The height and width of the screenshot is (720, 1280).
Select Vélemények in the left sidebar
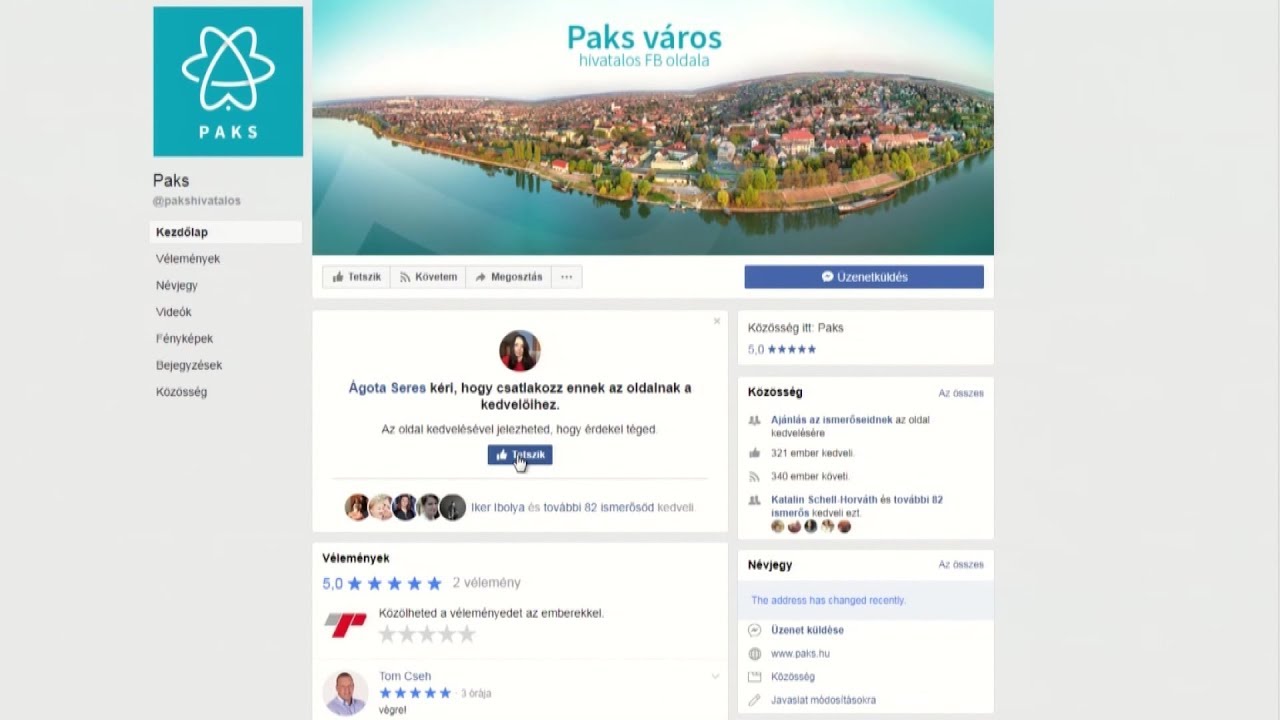[188, 259]
